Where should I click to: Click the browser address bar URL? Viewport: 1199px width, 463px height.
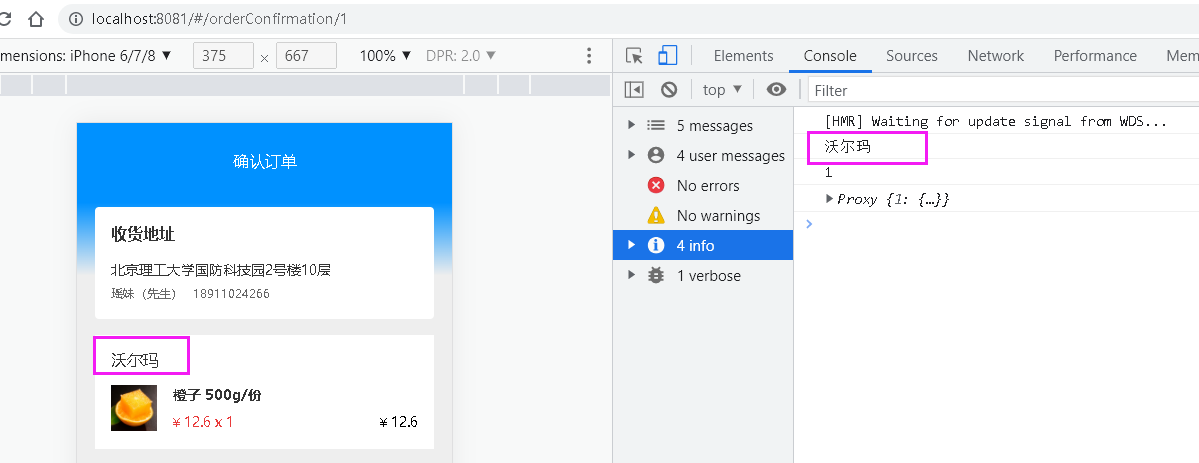(219, 19)
